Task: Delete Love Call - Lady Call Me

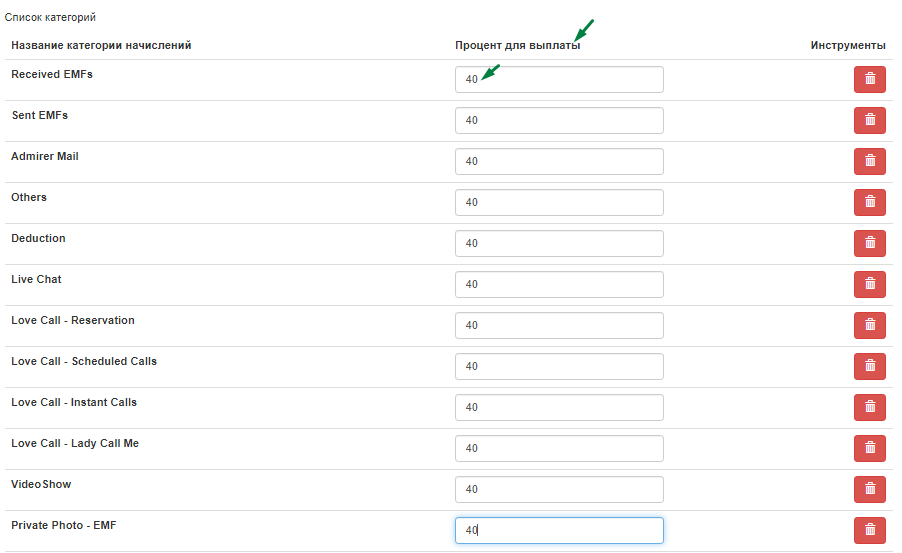Action: coord(869,448)
